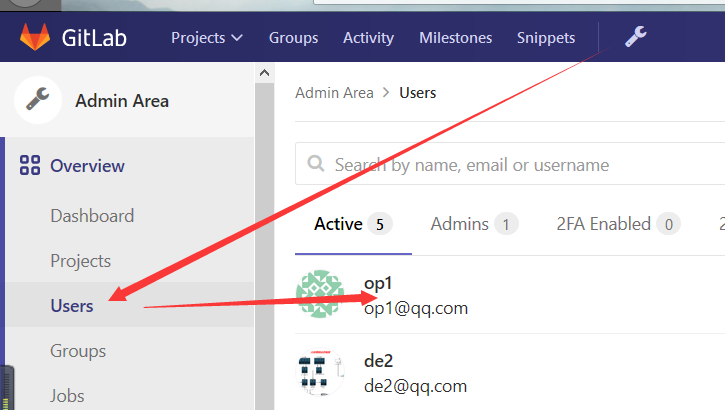Open de2 user avatar
The image size is (725, 410).
(320, 372)
